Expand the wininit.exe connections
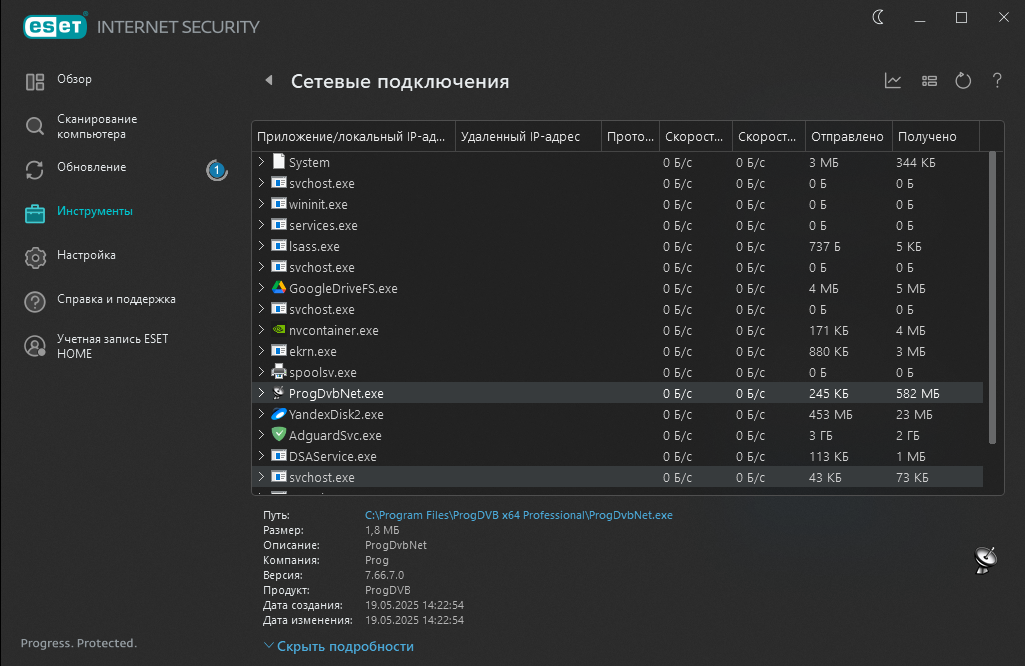Viewport: 1025px width, 666px height. (261, 203)
